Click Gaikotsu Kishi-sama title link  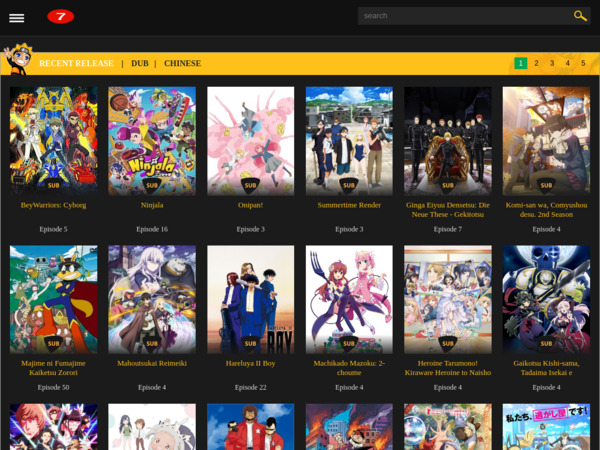pyautogui.click(x=546, y=368)
